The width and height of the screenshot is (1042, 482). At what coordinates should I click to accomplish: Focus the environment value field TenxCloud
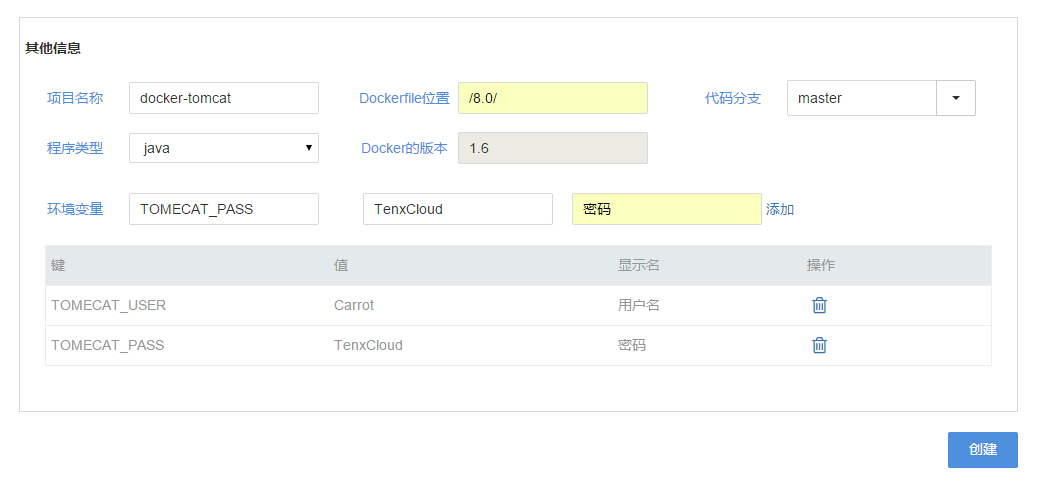coord(458,209)
